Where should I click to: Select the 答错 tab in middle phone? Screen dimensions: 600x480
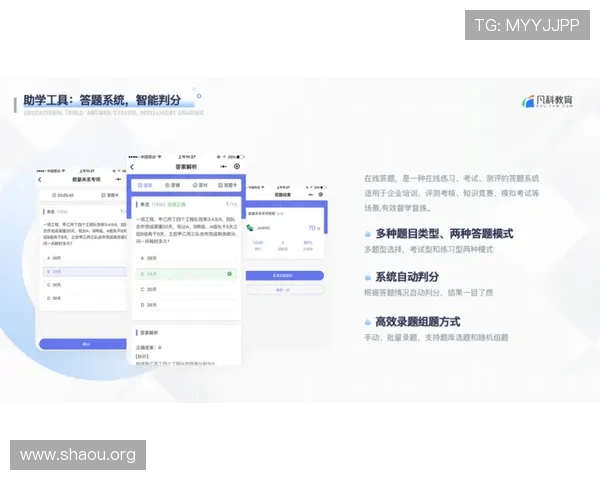[x=173, y=185]
